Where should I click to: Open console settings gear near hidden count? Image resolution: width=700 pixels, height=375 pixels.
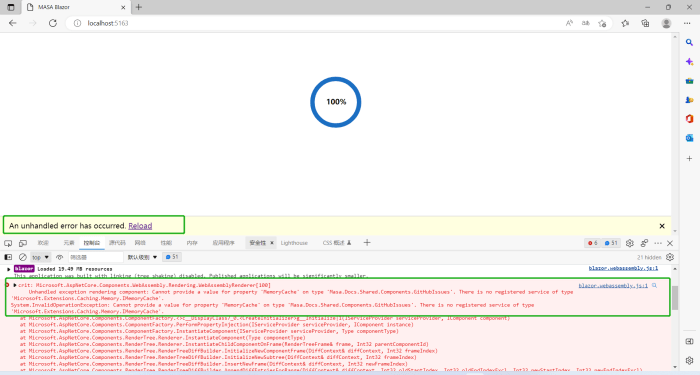pos(670,257)
